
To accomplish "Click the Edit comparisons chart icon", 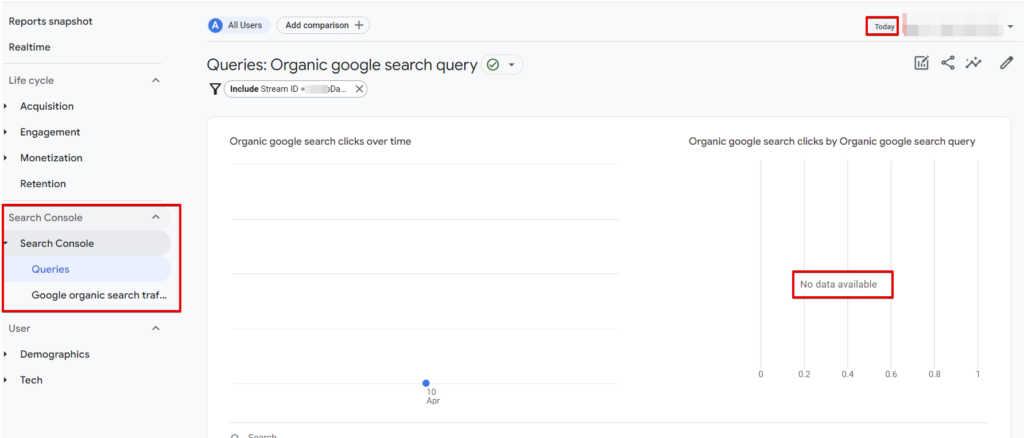I will pos(921,63).
